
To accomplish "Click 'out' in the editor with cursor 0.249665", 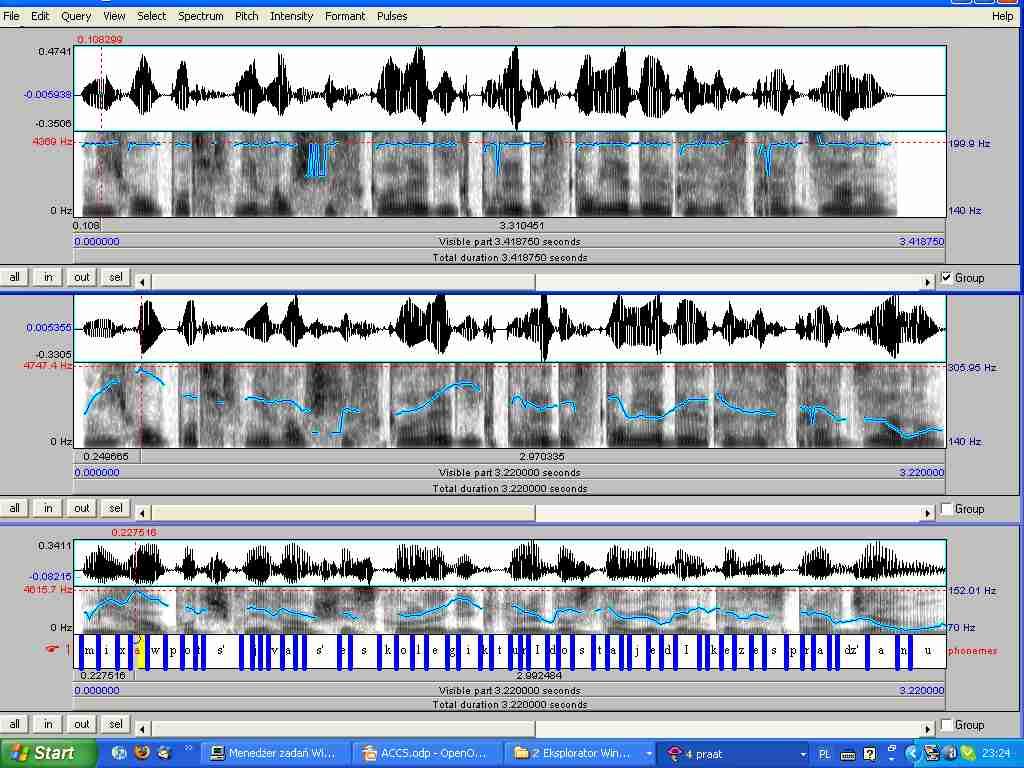I will [82, 508].
